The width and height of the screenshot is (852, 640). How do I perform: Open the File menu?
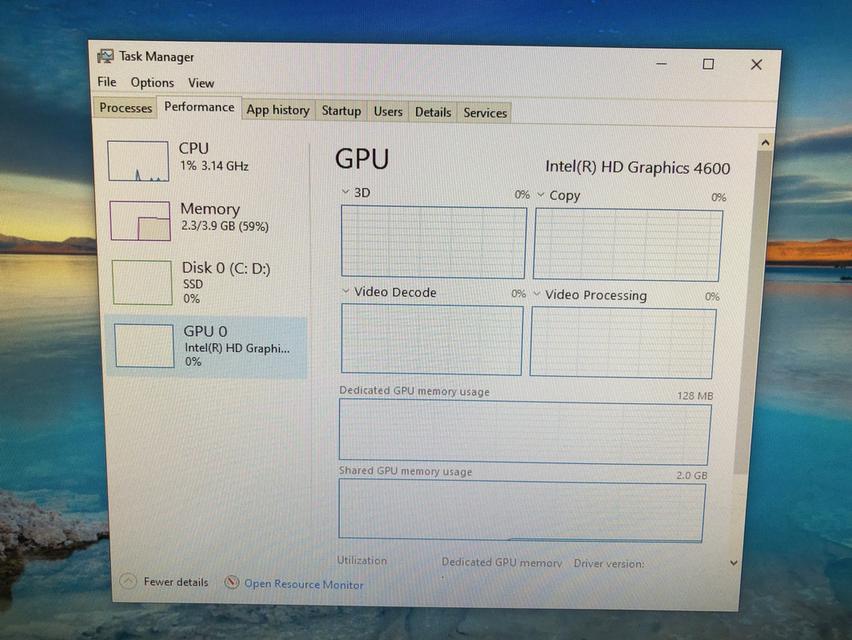pos(107,82)
